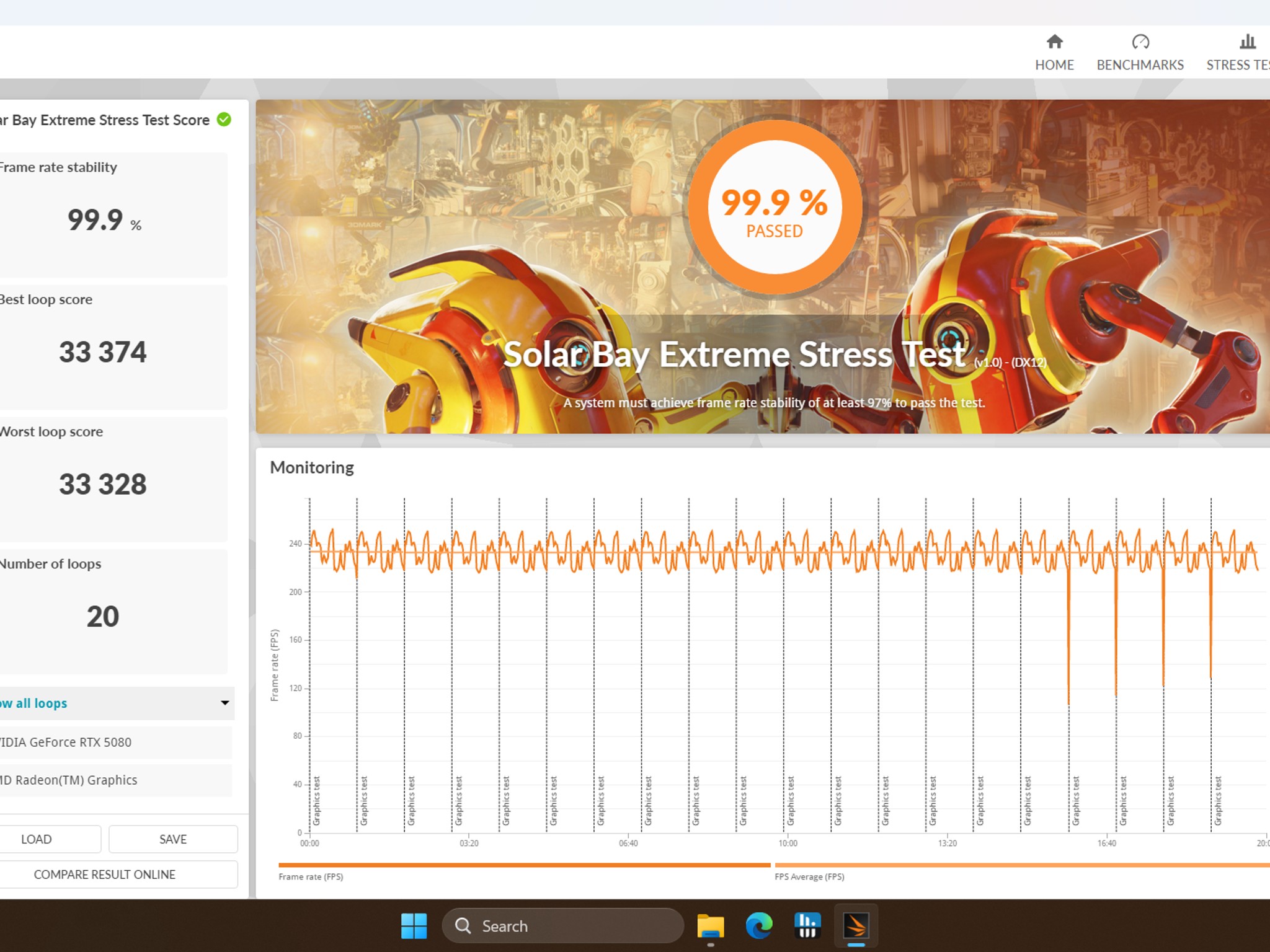Click the 3DMark taskbar icon
The height and width of the screenshot is (952, 1270).
tap(856, 926)
